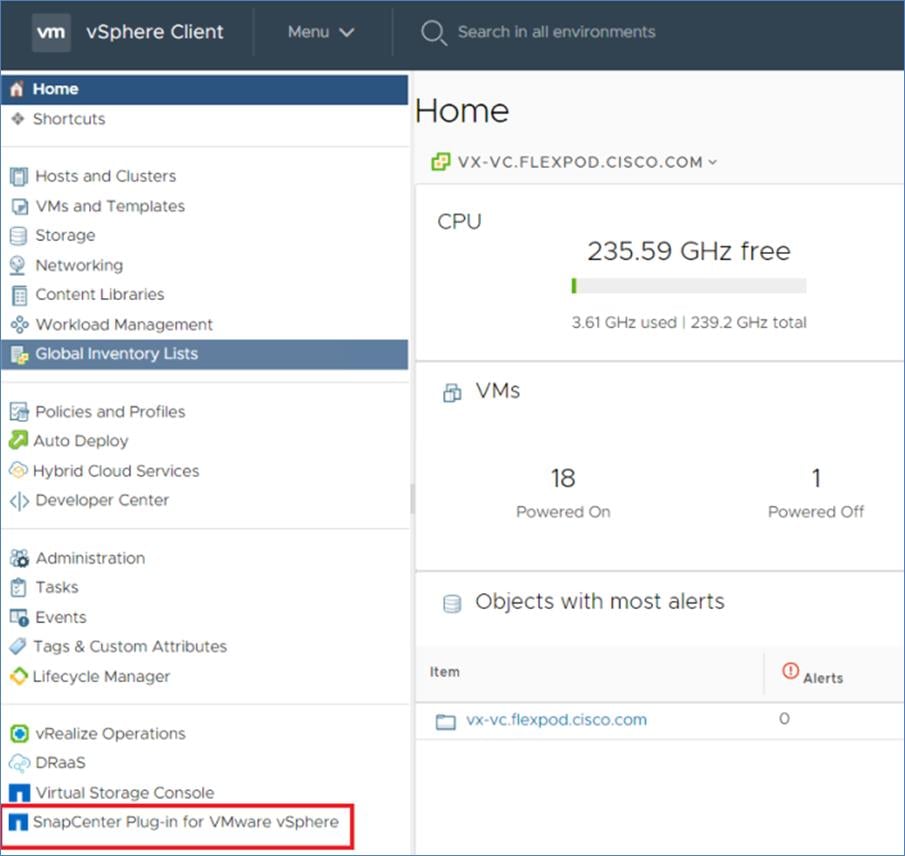
Task: Open Virtual Storage Console
Action: click(125, 793)
